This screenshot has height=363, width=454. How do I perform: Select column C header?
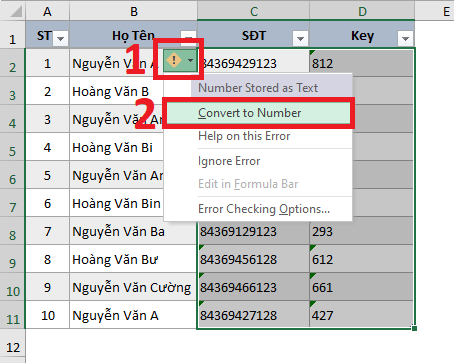(x=254, y=11)
